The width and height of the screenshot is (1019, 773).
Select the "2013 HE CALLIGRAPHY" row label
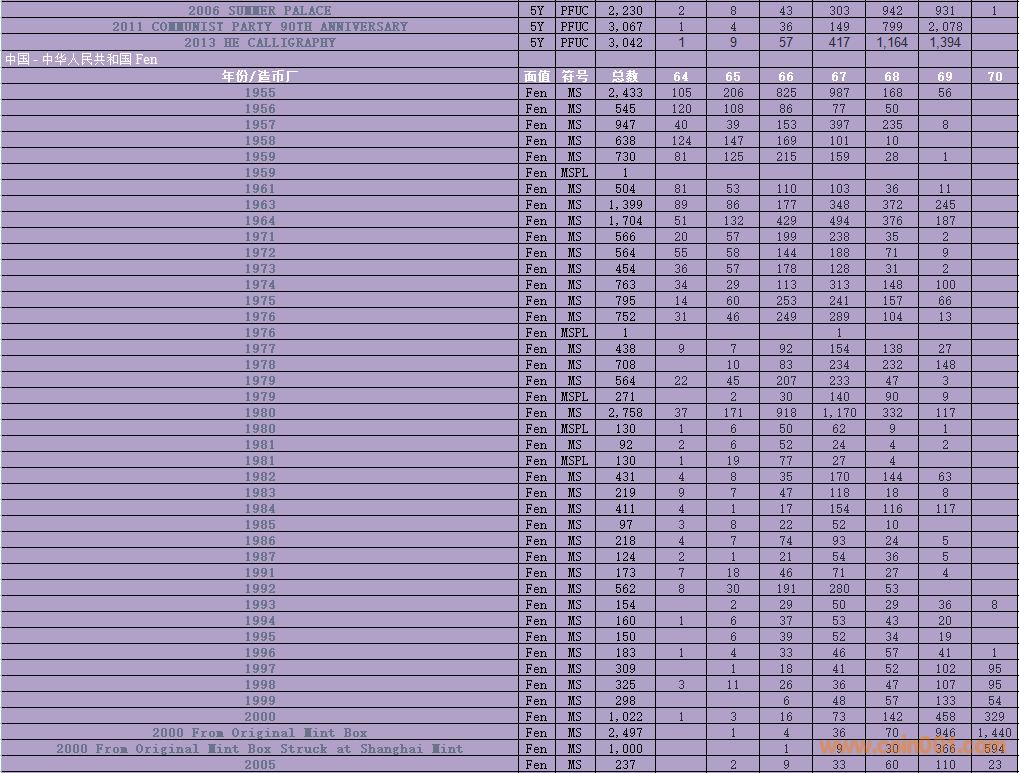pos(259,43)
